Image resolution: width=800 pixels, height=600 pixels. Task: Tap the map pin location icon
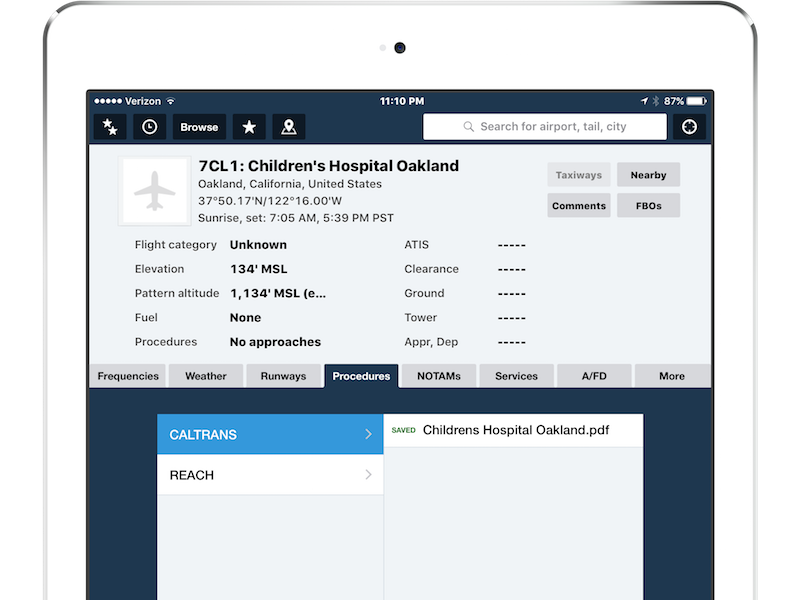pyautogui.click(x=289, y=127)
